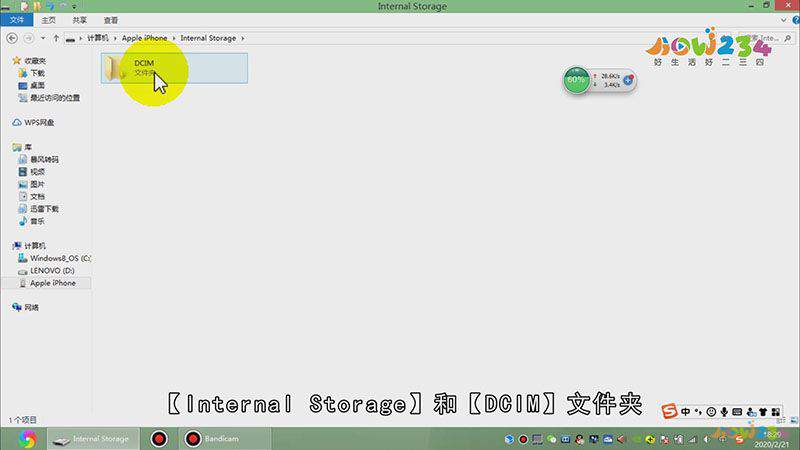Screen dimensions: 800x450
Task: Click the 60% memory accelerator ball
Action: coord(576,80)
